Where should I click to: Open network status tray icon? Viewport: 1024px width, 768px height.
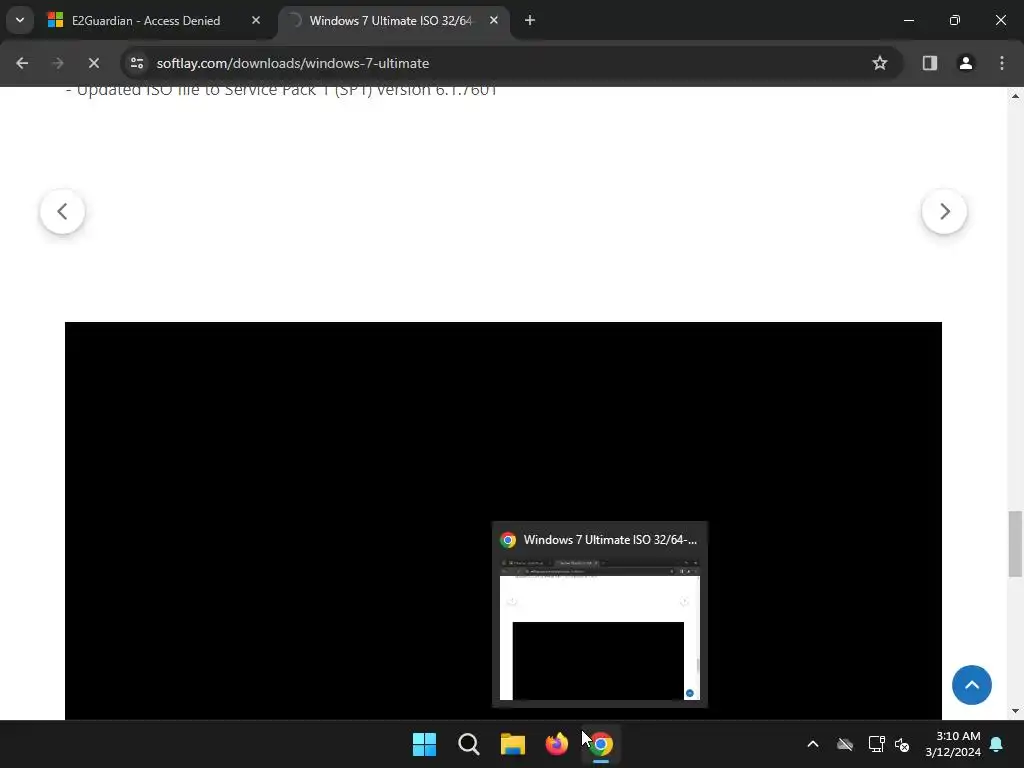(876, 744)
